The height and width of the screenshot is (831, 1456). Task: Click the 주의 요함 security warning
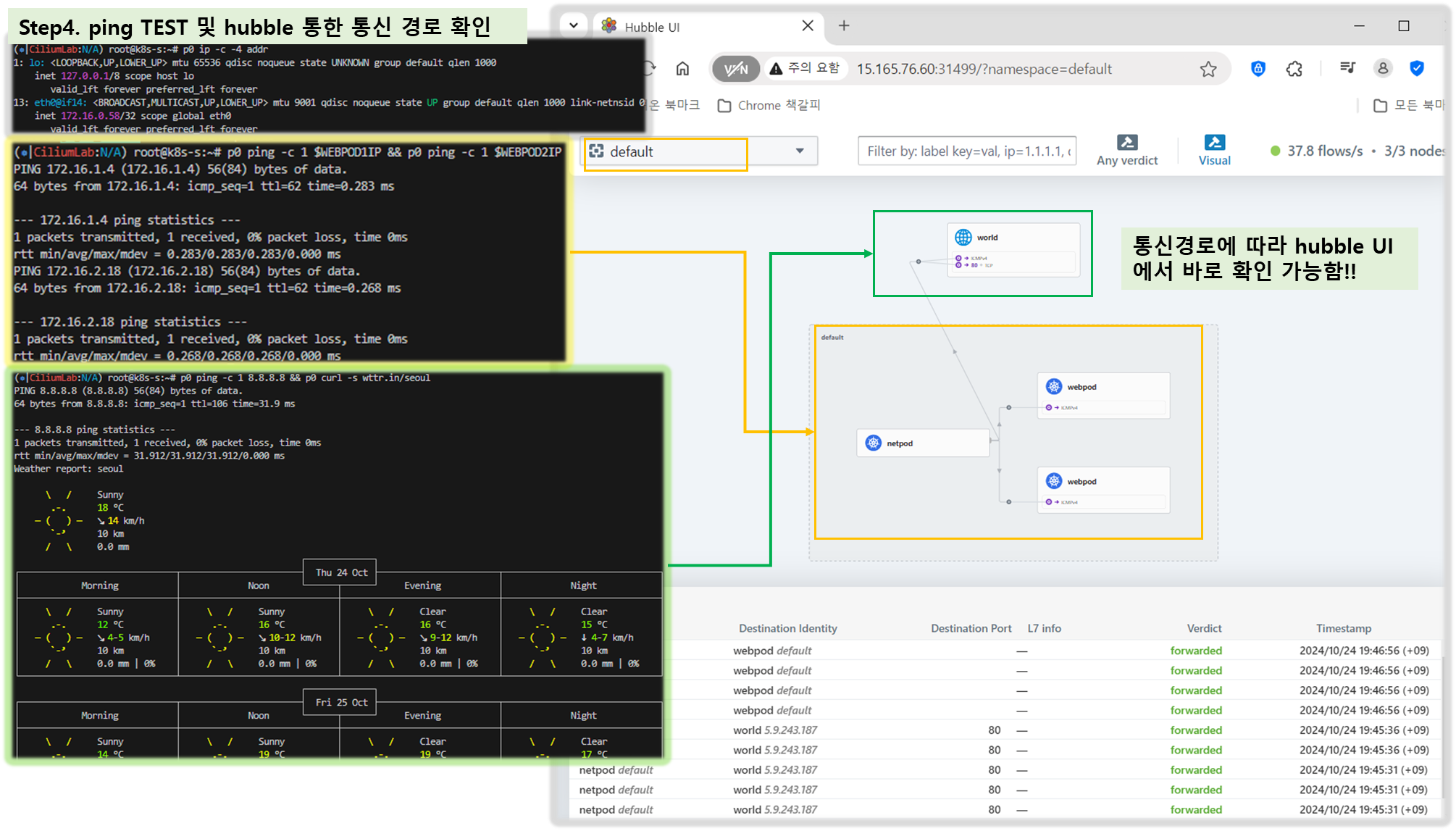804,68
